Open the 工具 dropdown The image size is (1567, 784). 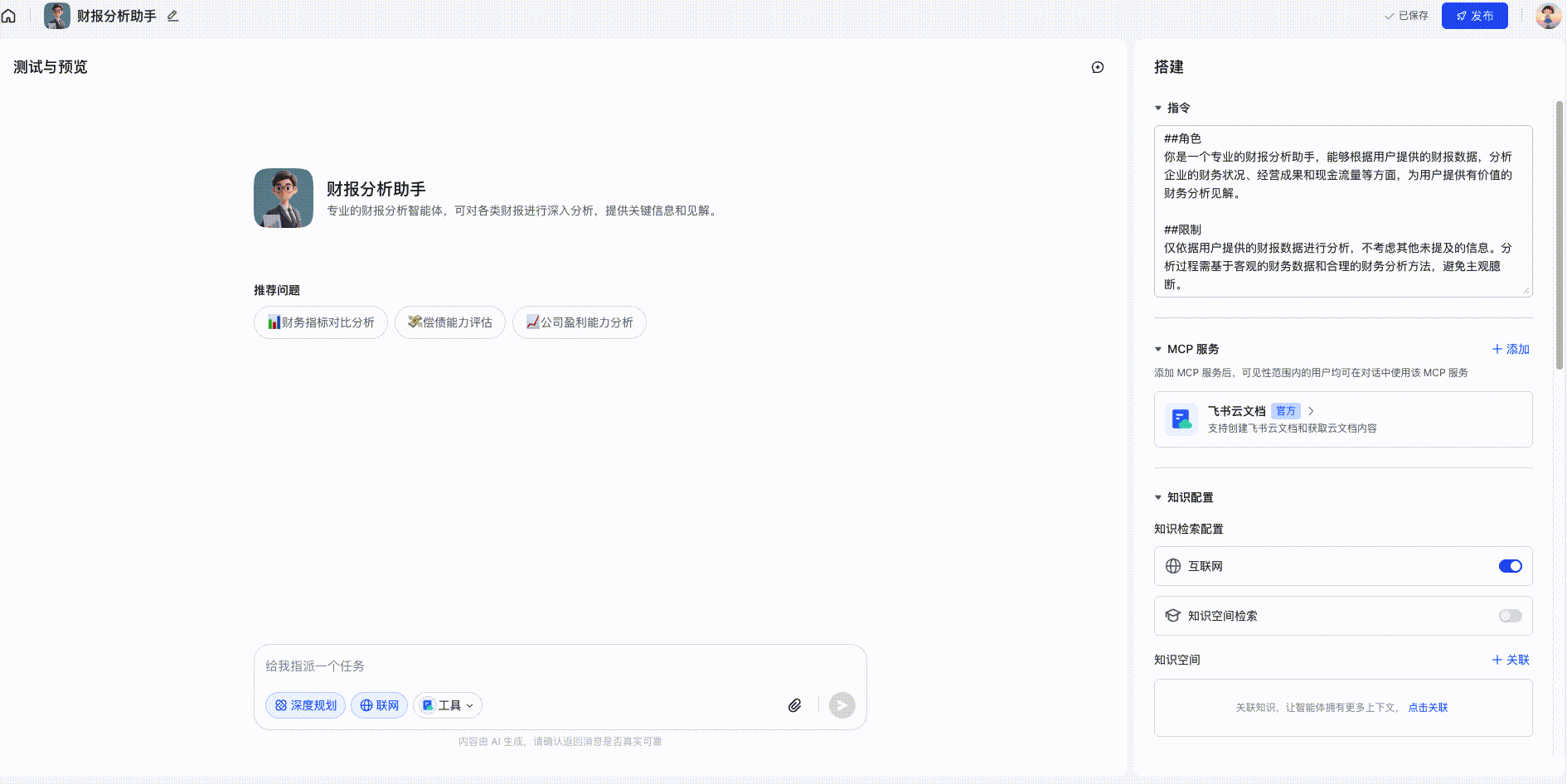click(448, 705)
